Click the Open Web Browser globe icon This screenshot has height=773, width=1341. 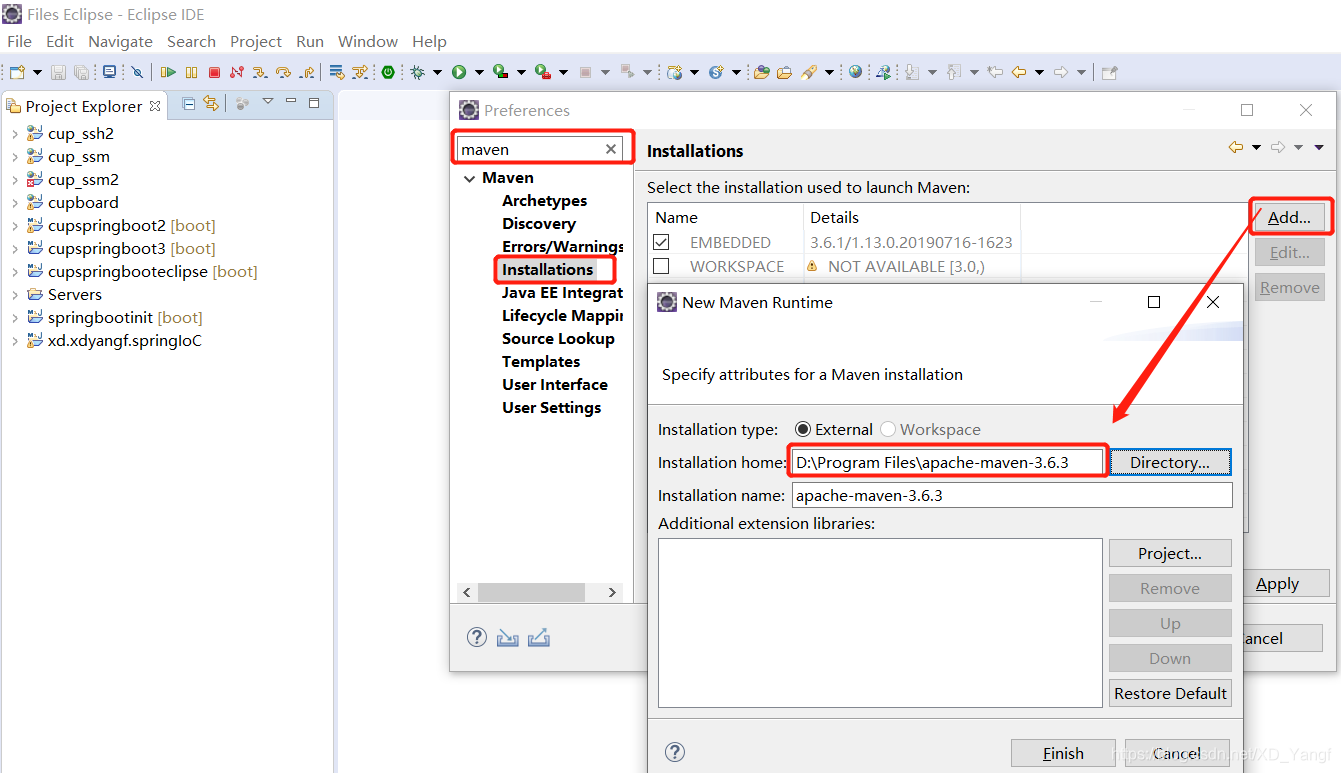pyautogui.click(x=855, y=72)
